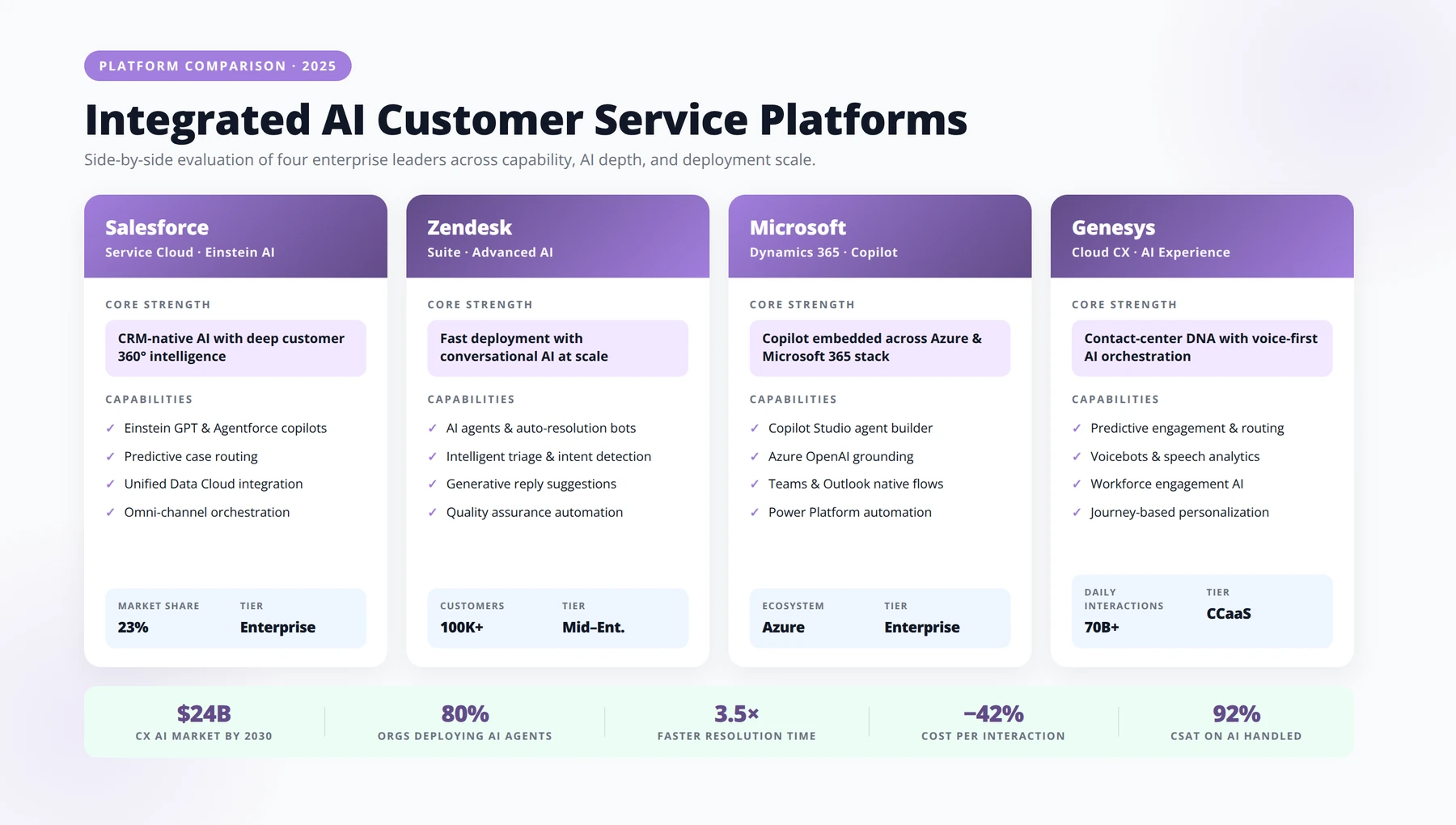Screen dimensions: 1456x825
Task: Select the Genesys card header
Action: 1202,236
